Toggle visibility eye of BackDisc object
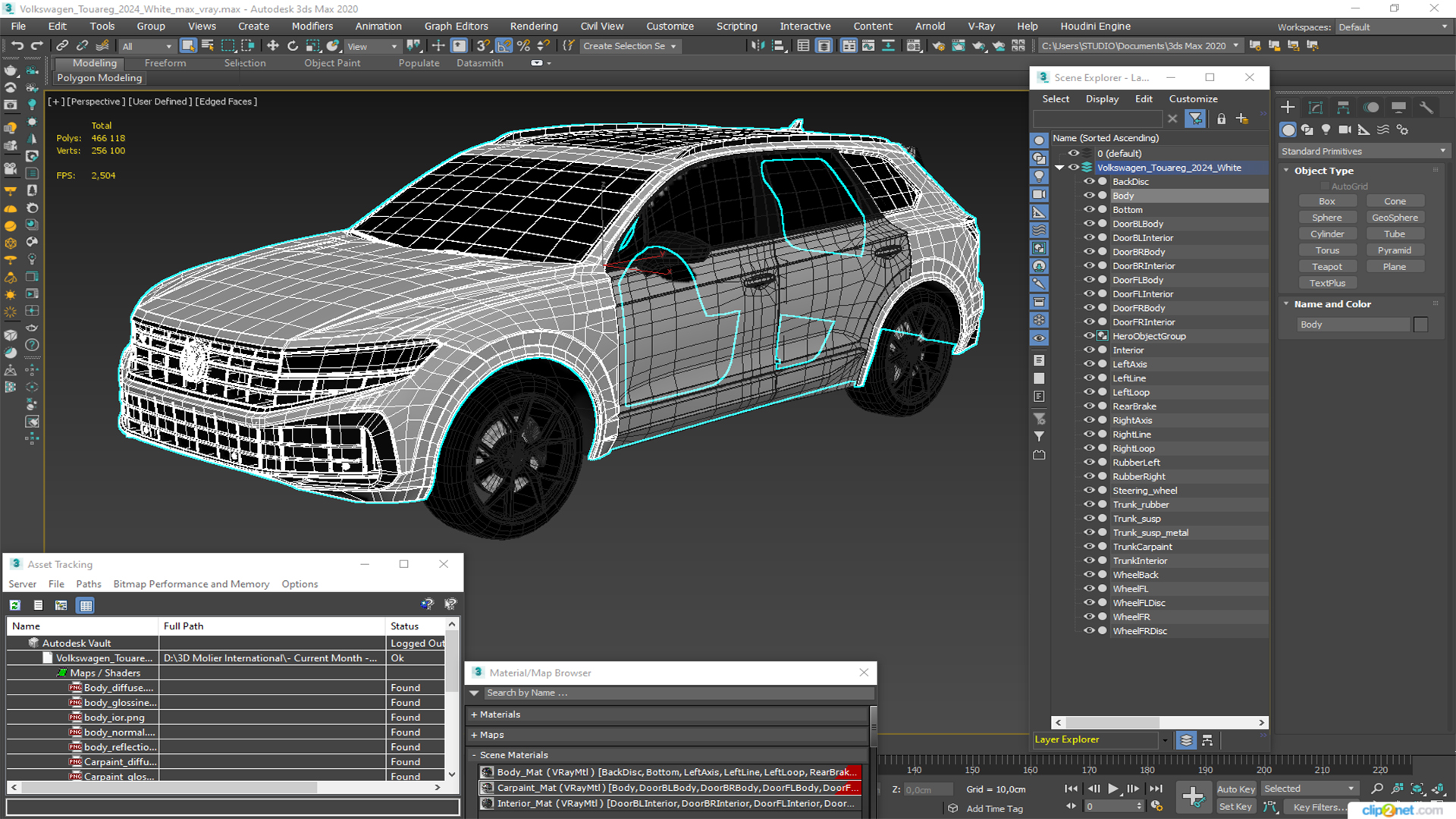Screen dimensions: 1456x819 (x=1089, y=182)
